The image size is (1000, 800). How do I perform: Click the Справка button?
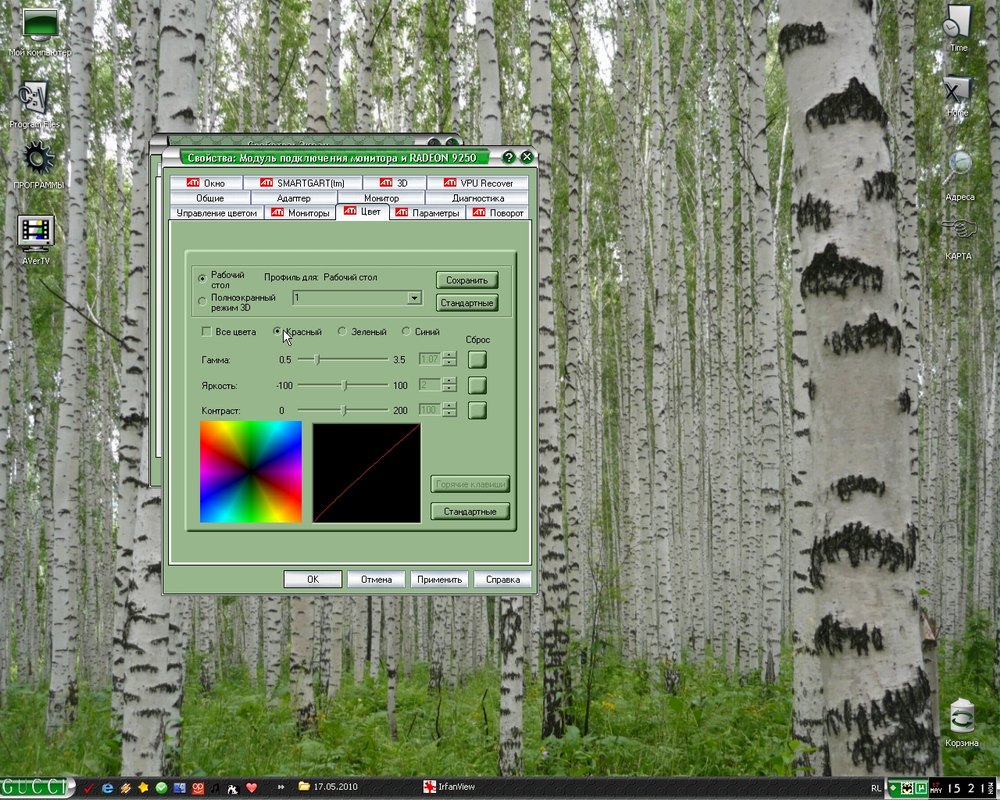point(503,579)
